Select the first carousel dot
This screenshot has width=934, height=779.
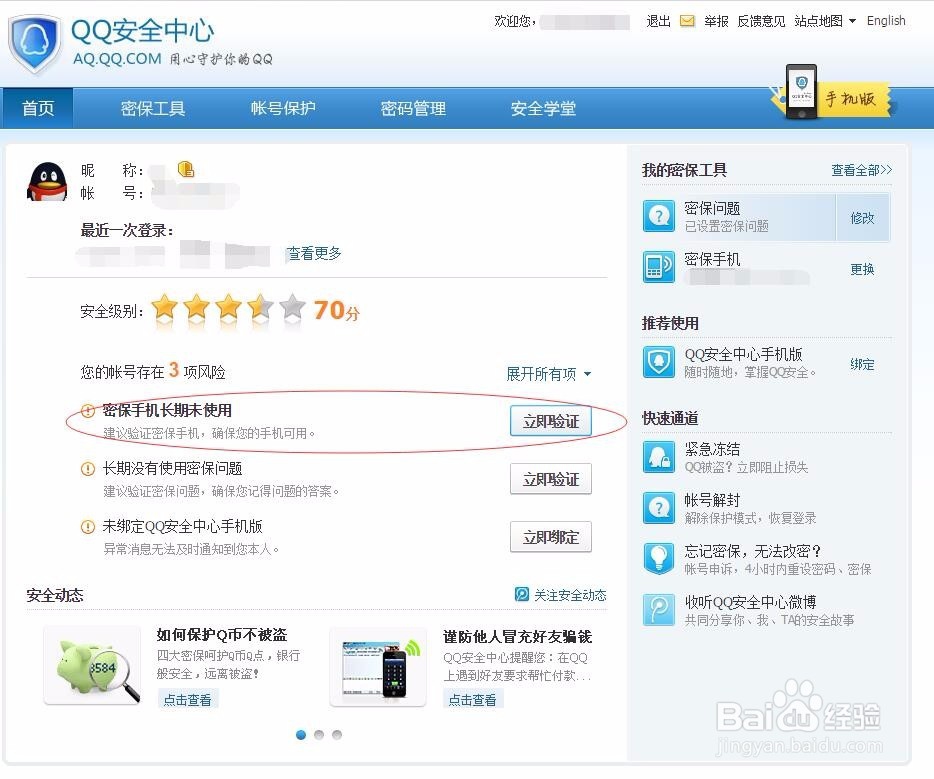301,734
